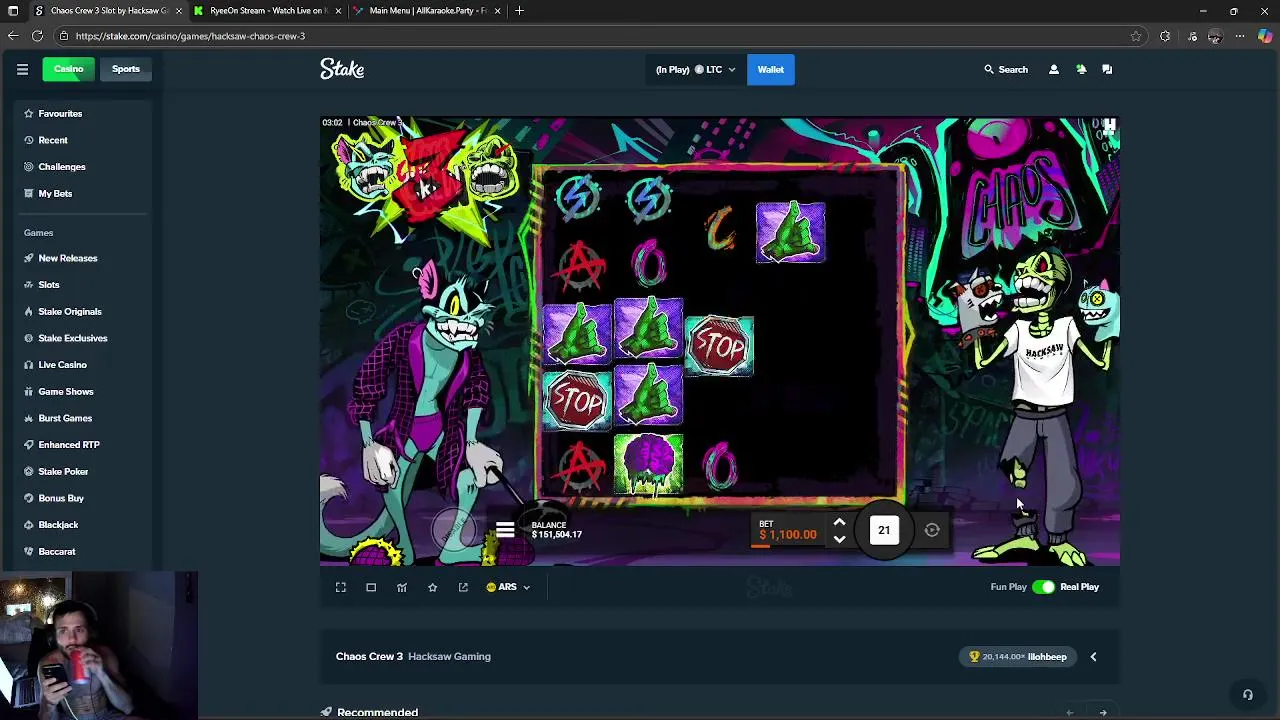Bookmark page with address bar star
The width and height of the screenshot is (1280, 720).
[1136, 36]
